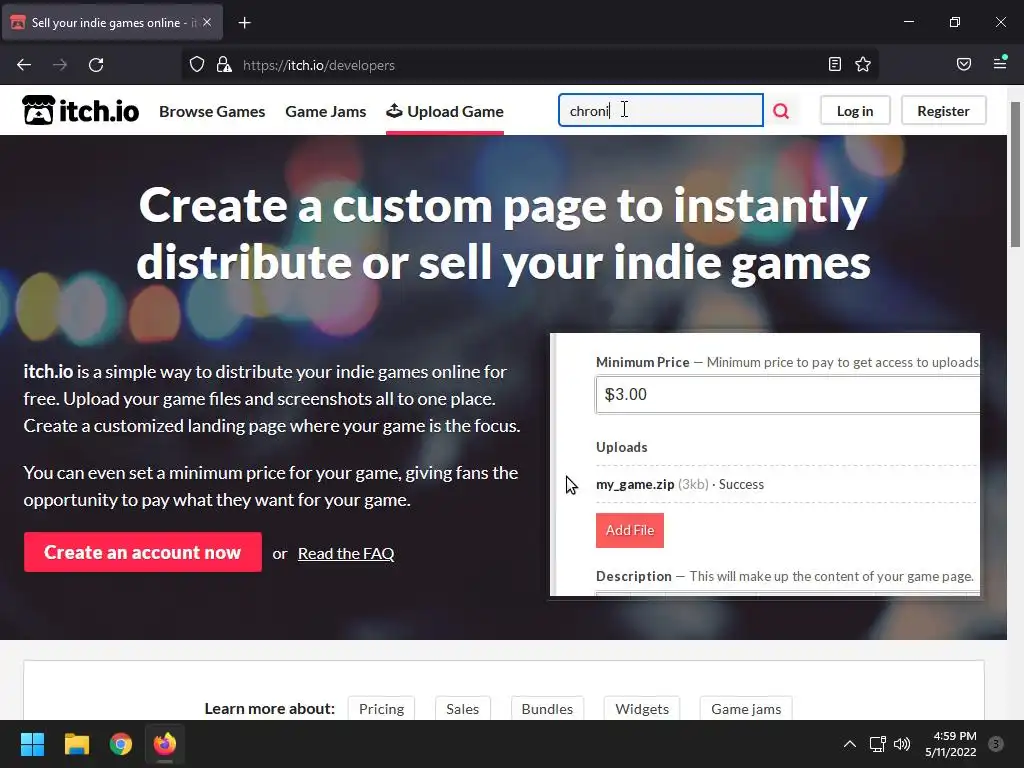Click the 'Uploads' label

[622, 447]
